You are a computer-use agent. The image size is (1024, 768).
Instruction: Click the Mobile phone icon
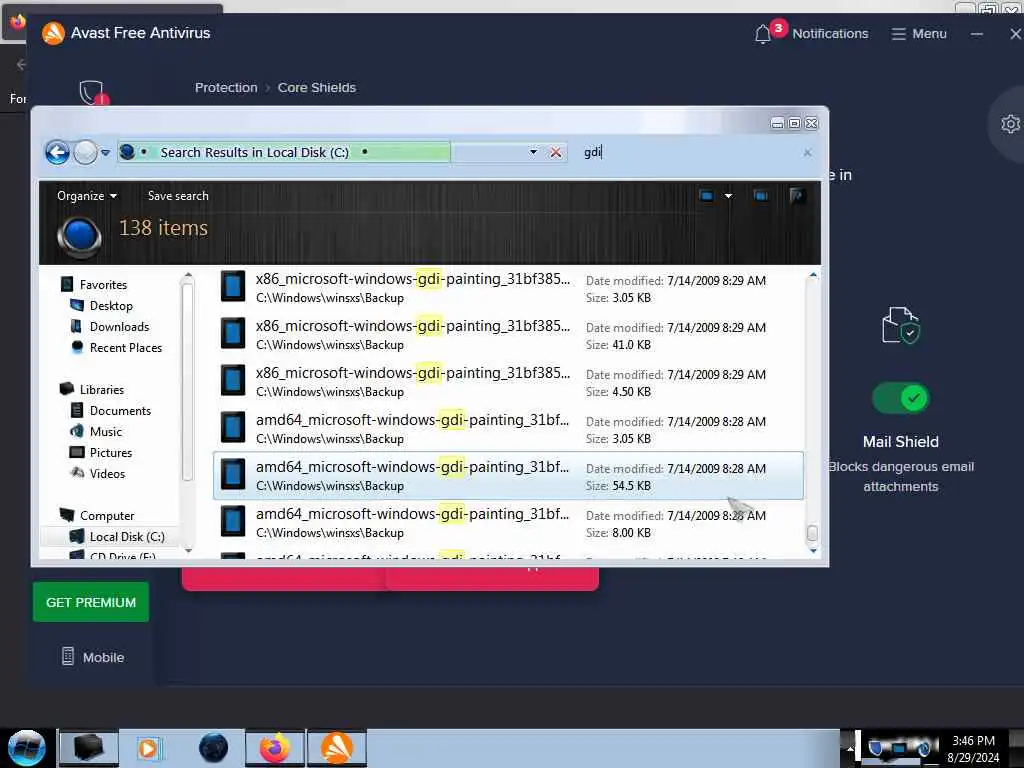click(67, 656)
